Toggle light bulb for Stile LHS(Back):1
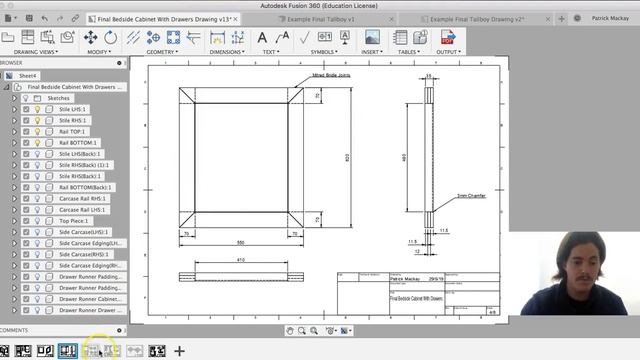Viewport: 640px width, 360px height. pos(37,154)
